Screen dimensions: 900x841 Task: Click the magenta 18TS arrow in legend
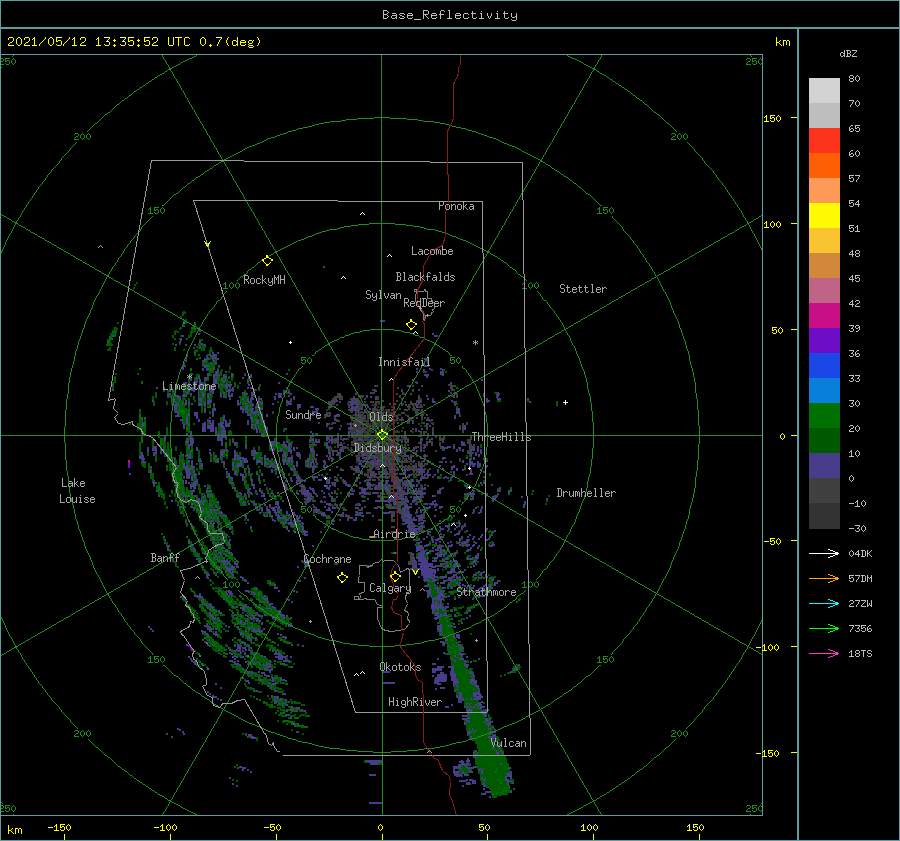[824, 653]
